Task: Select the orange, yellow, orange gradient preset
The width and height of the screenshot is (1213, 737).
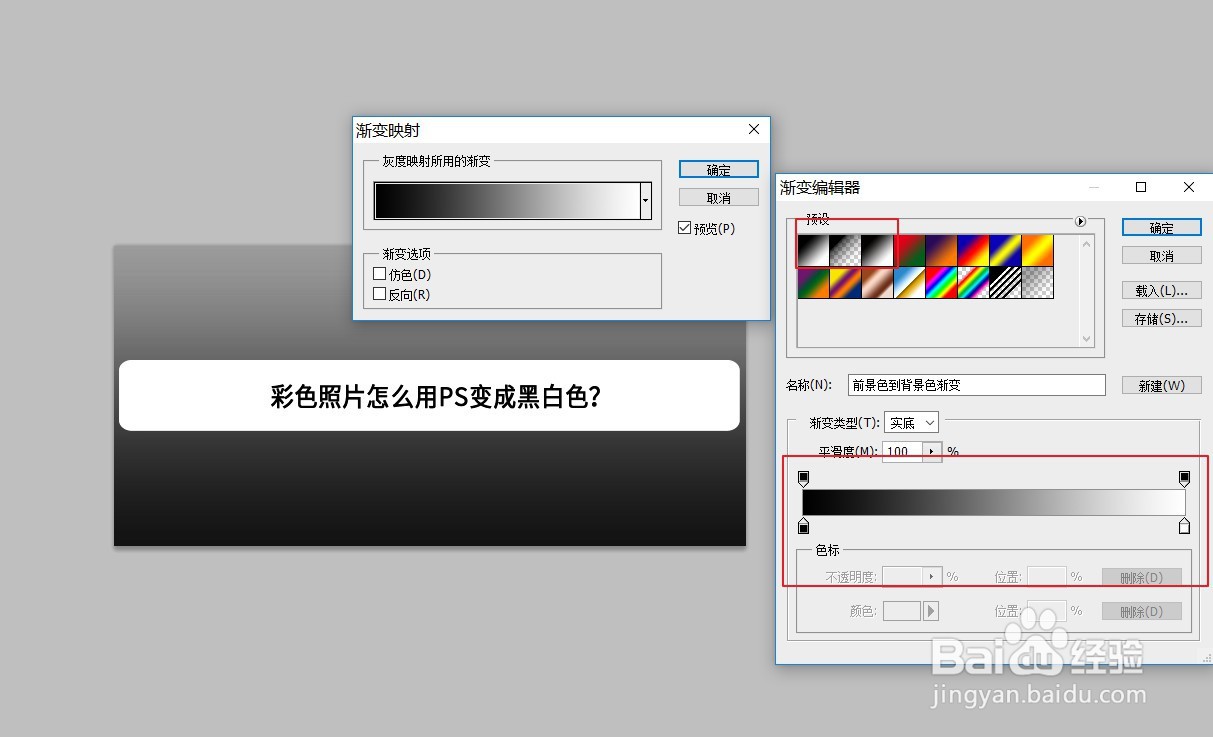Action: click(x=1037, y=250)
